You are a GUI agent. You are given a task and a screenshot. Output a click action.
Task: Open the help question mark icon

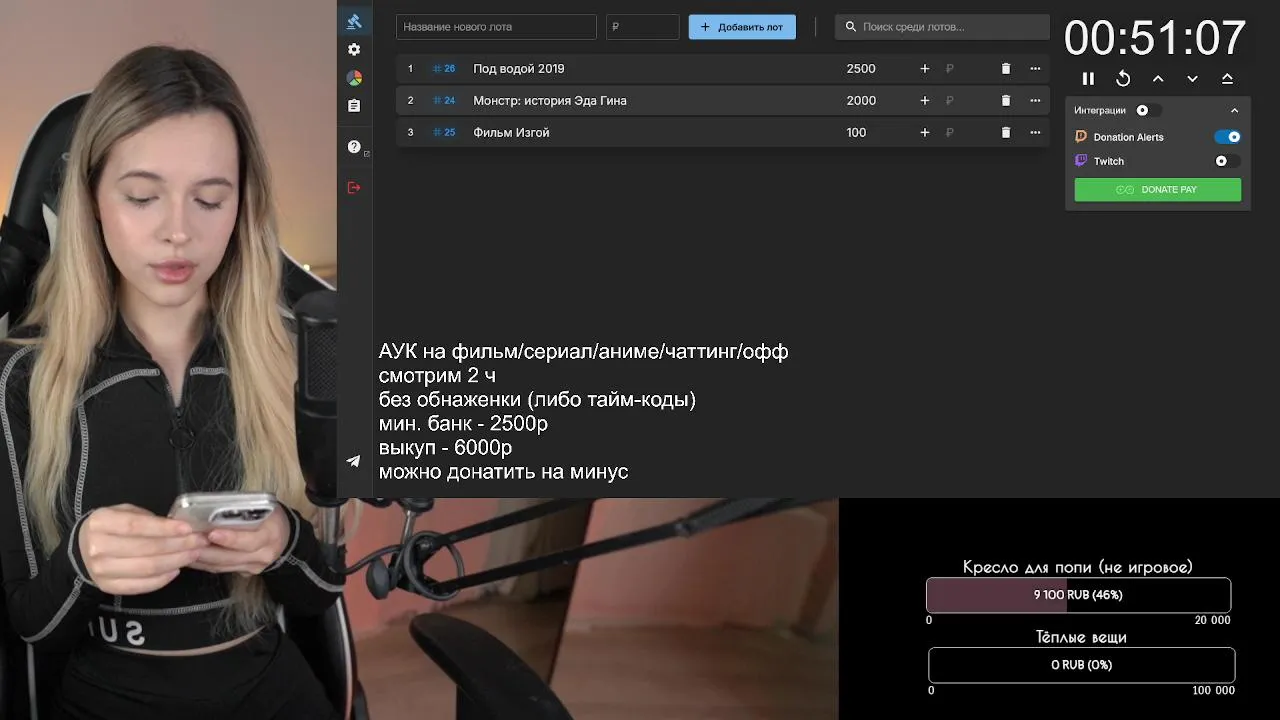[354, 147]
